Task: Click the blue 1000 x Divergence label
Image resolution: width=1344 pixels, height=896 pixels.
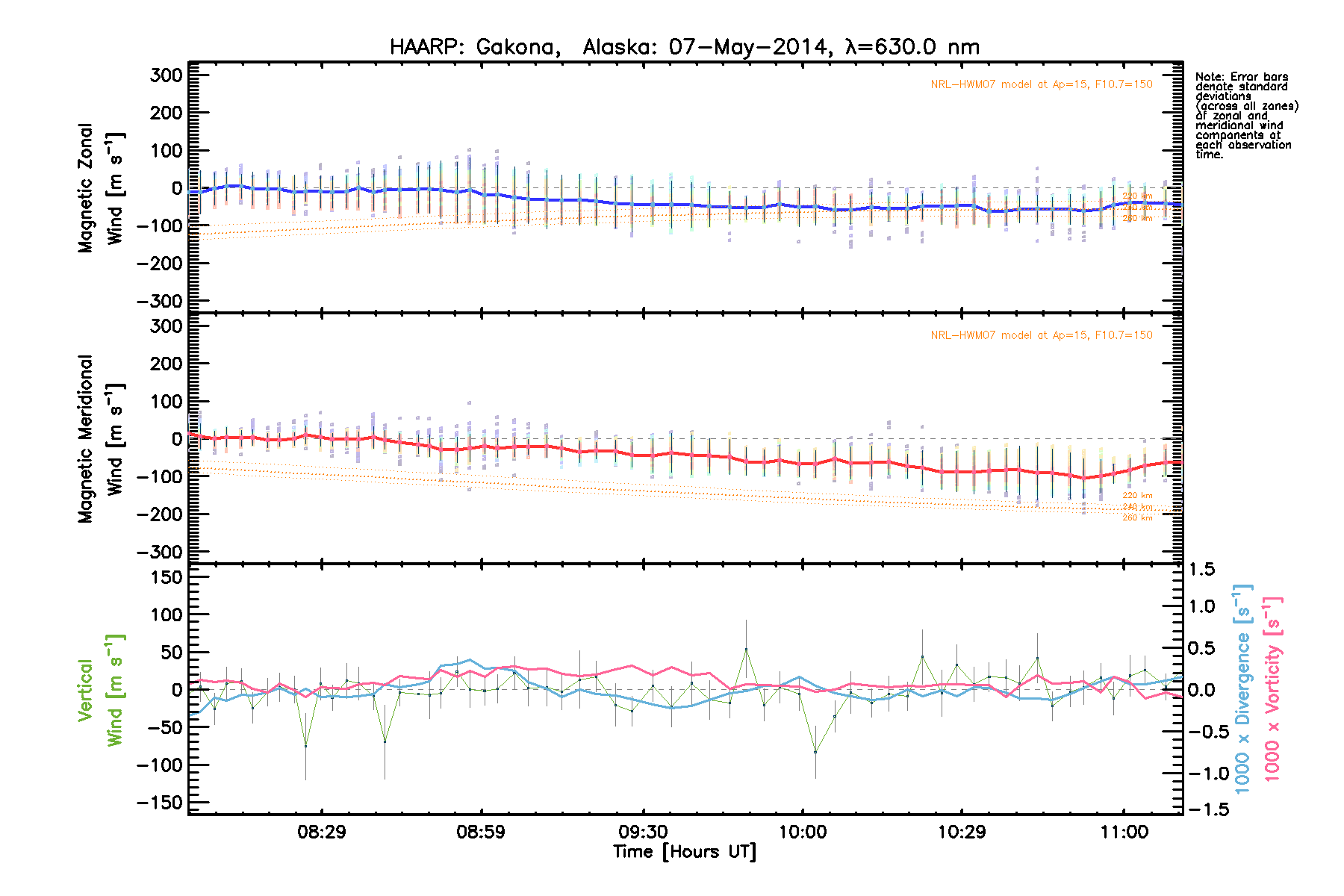Action: 1242,688
